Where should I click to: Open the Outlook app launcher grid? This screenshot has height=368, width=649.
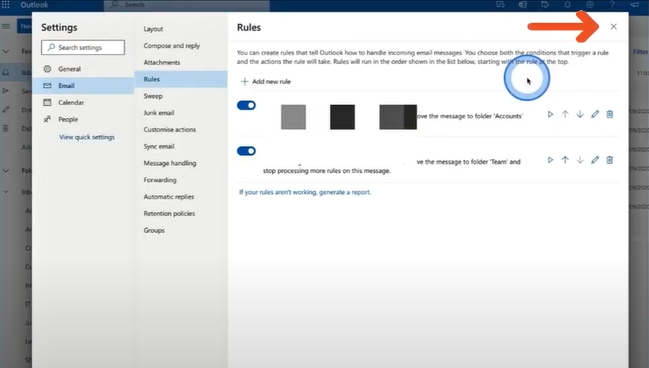tap(6, 5)
